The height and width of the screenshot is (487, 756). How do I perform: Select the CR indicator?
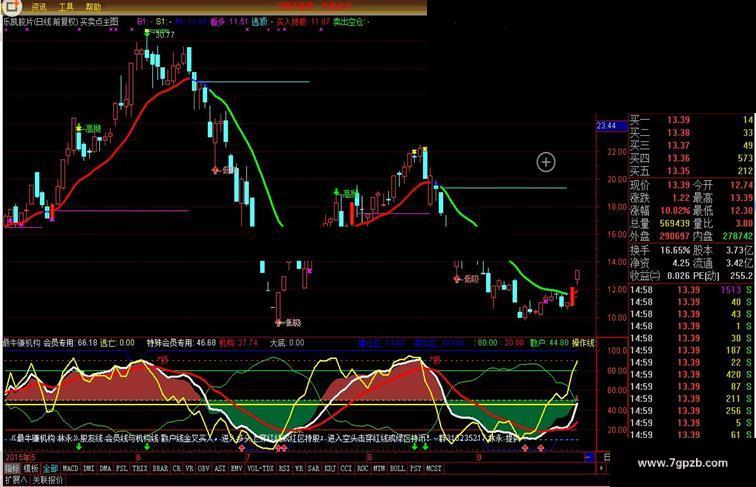click(x=177, y=468)
